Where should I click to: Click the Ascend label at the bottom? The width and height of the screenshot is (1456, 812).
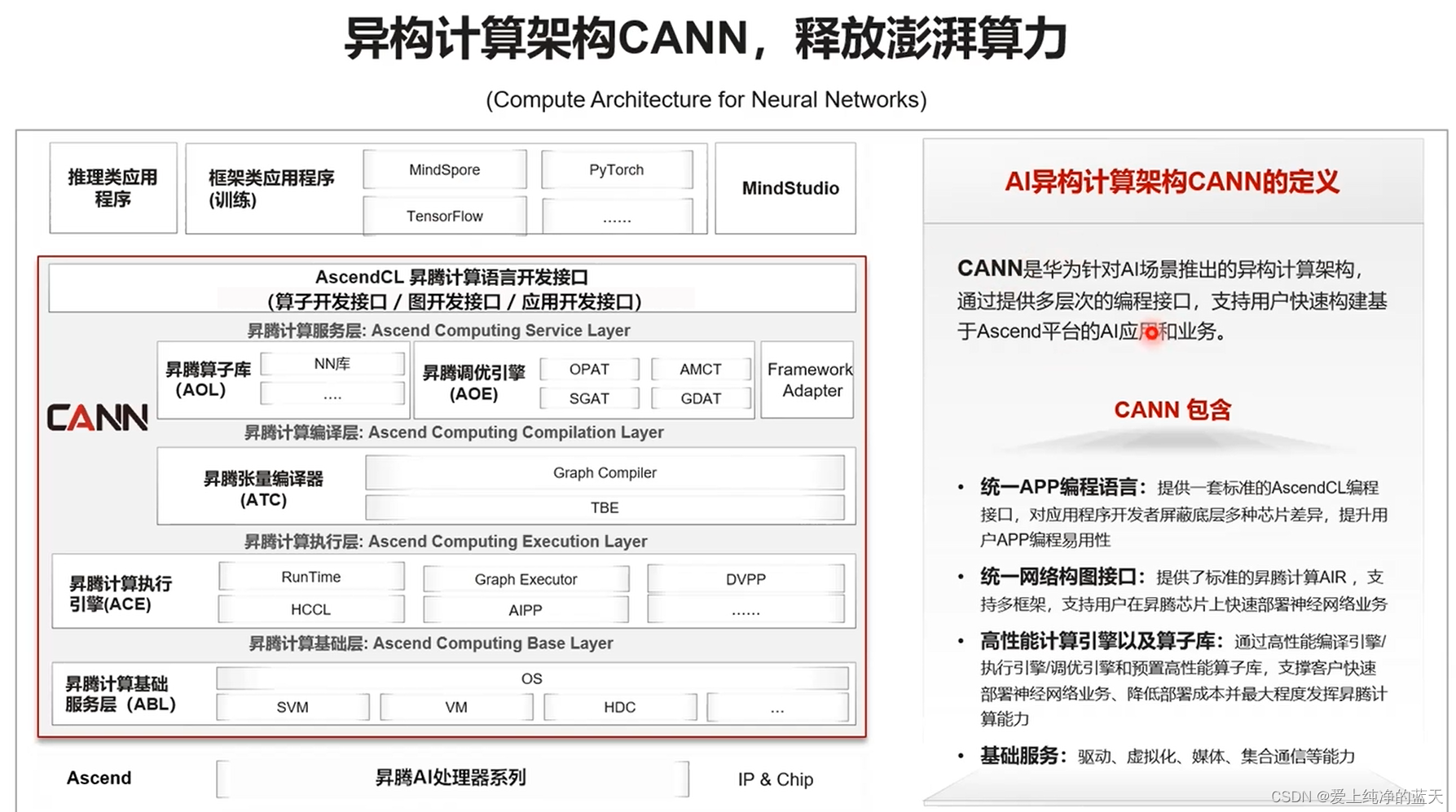99,778
